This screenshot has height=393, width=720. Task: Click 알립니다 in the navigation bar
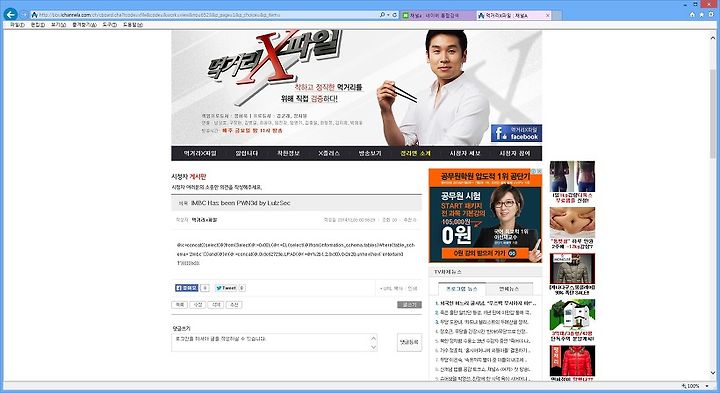point(247,153)
